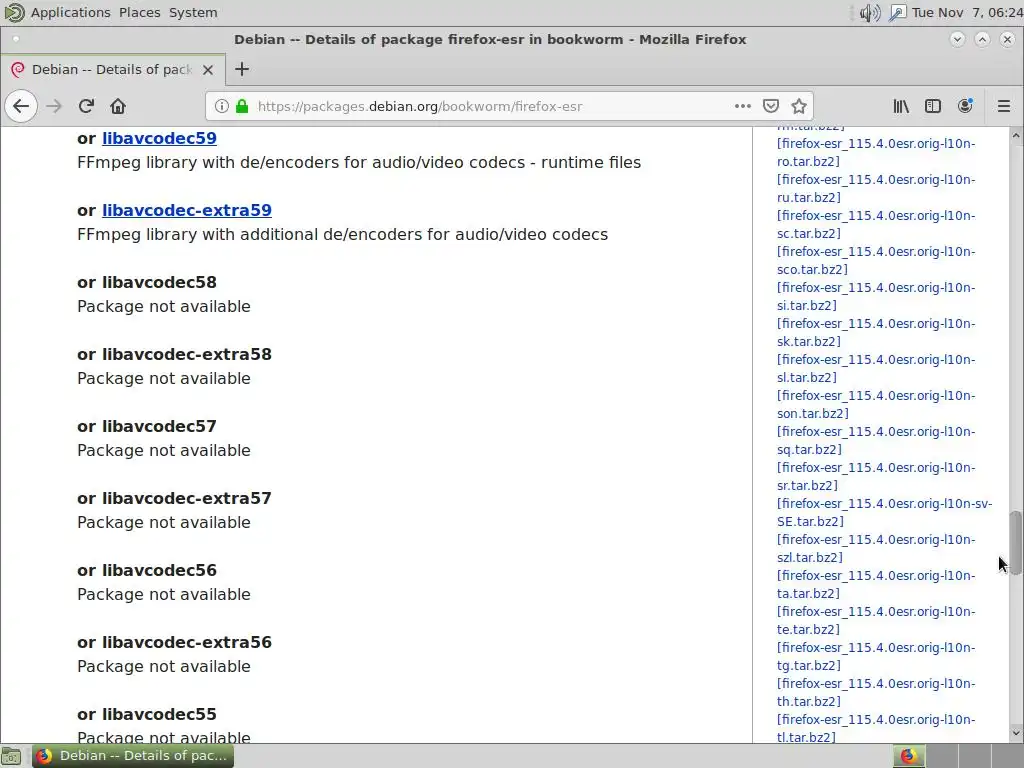Click the Firefox workspace switcher icon

click(908, 756)
